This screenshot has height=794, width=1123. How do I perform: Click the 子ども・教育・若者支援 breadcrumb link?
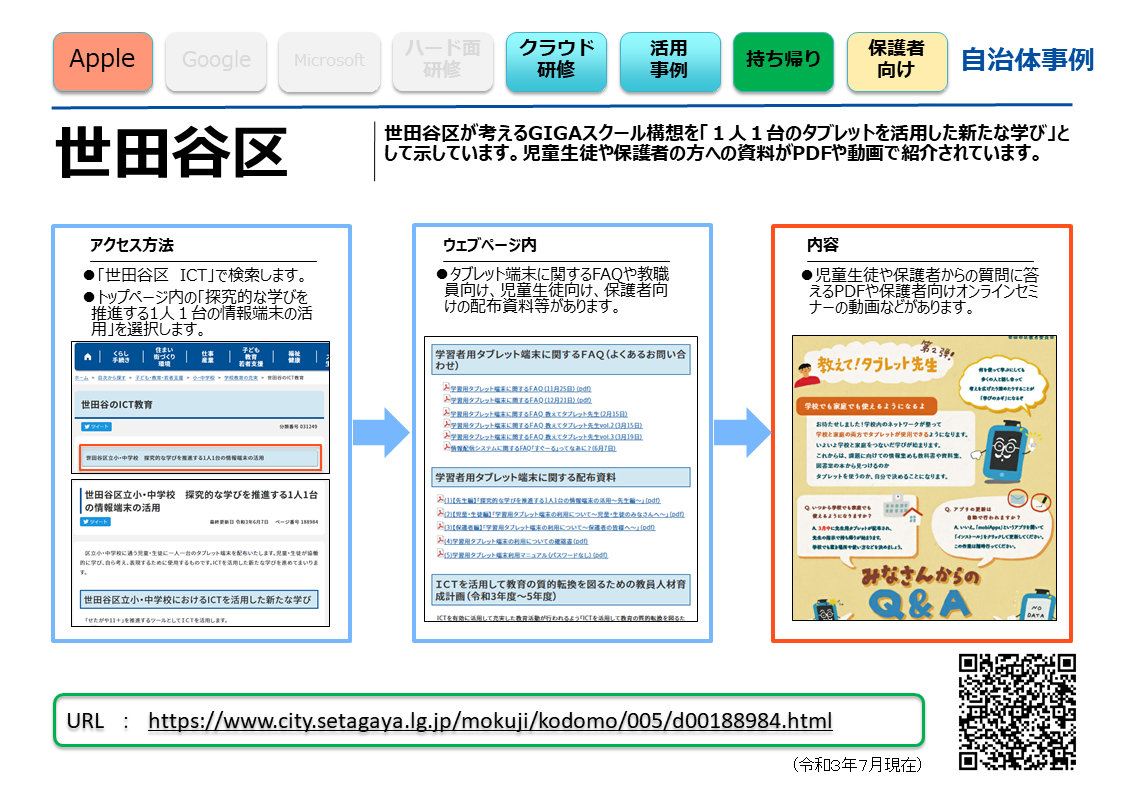point(159,377)
